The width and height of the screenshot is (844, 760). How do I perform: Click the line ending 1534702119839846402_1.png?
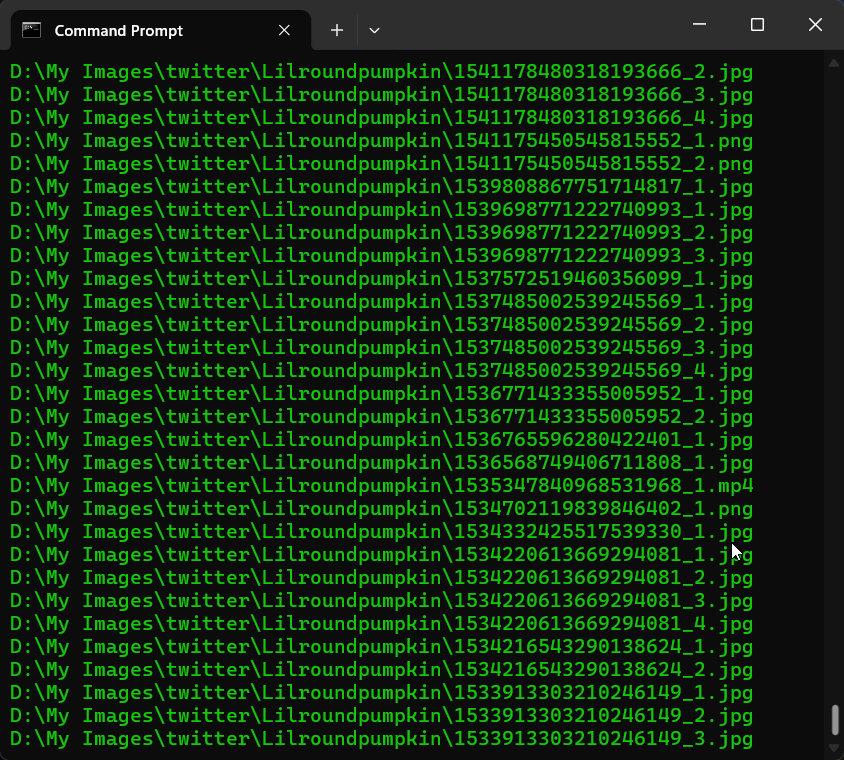tap(381, 509)
